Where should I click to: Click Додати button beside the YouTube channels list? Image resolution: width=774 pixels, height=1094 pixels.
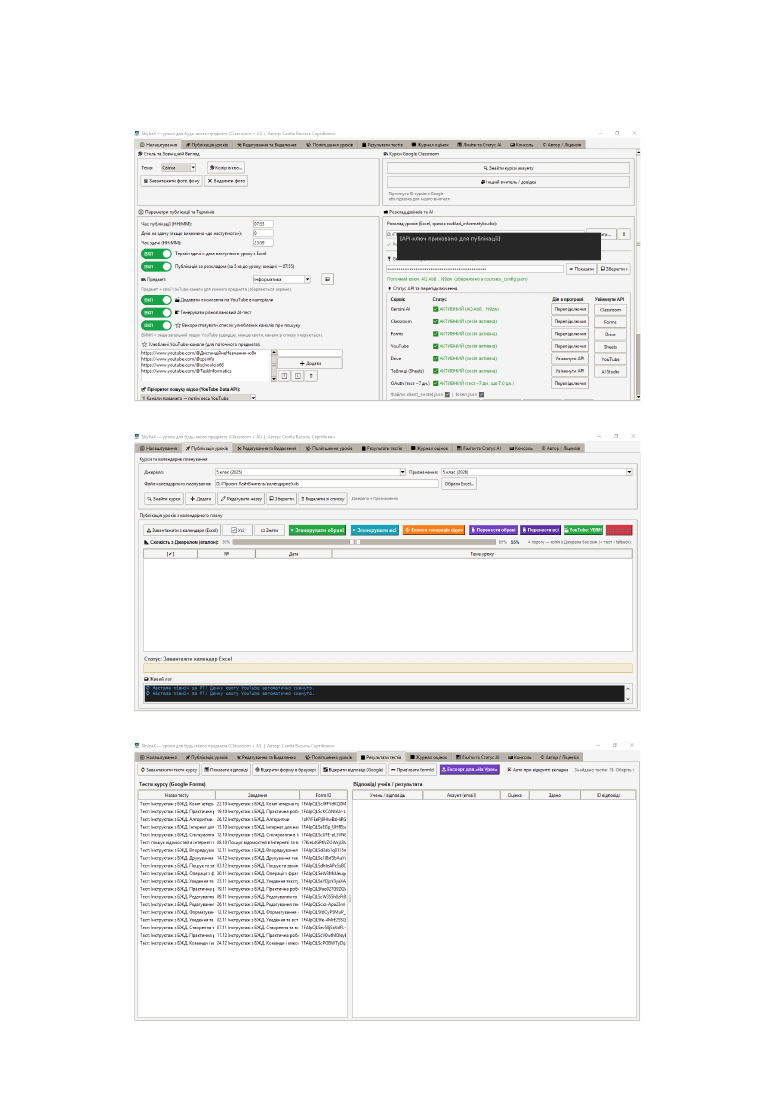[x=310, y=364]
